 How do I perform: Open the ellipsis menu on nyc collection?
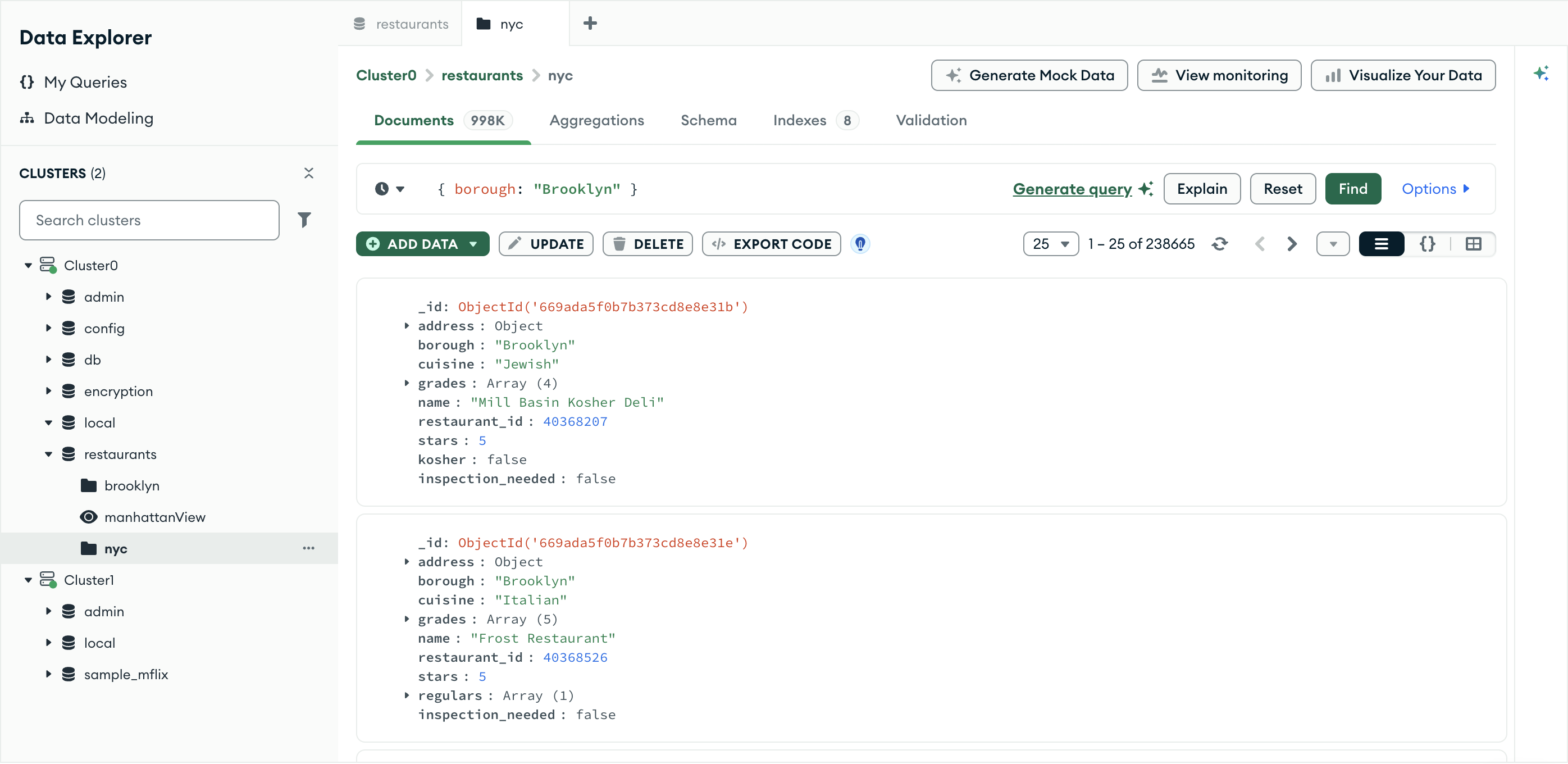(x=309, y=548)
